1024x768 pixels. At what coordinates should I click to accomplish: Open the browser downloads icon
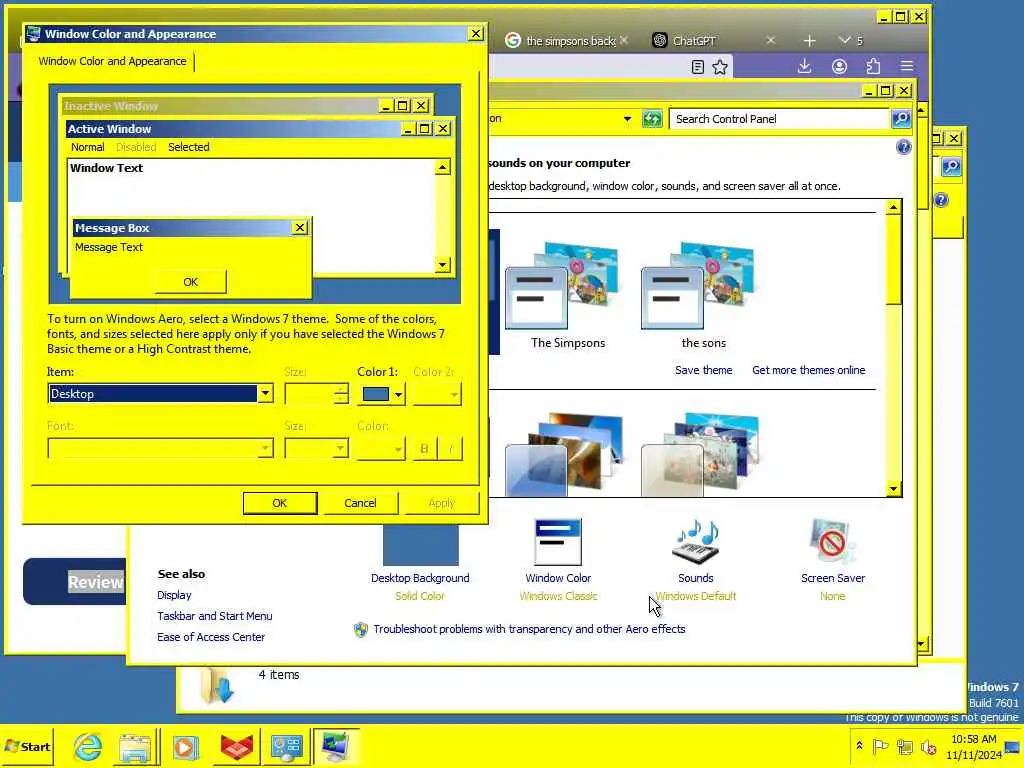click(805, 66)
